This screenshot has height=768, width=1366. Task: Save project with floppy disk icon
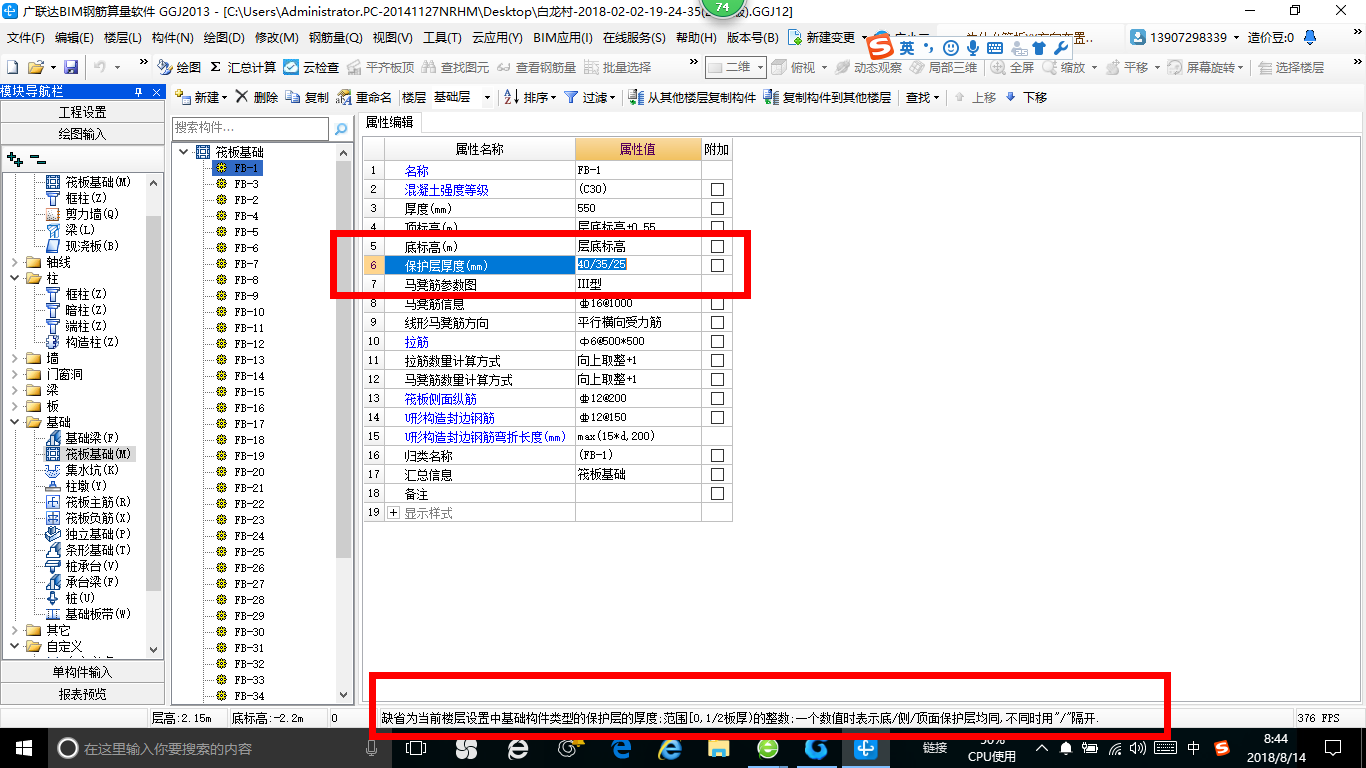coord(71,67)
